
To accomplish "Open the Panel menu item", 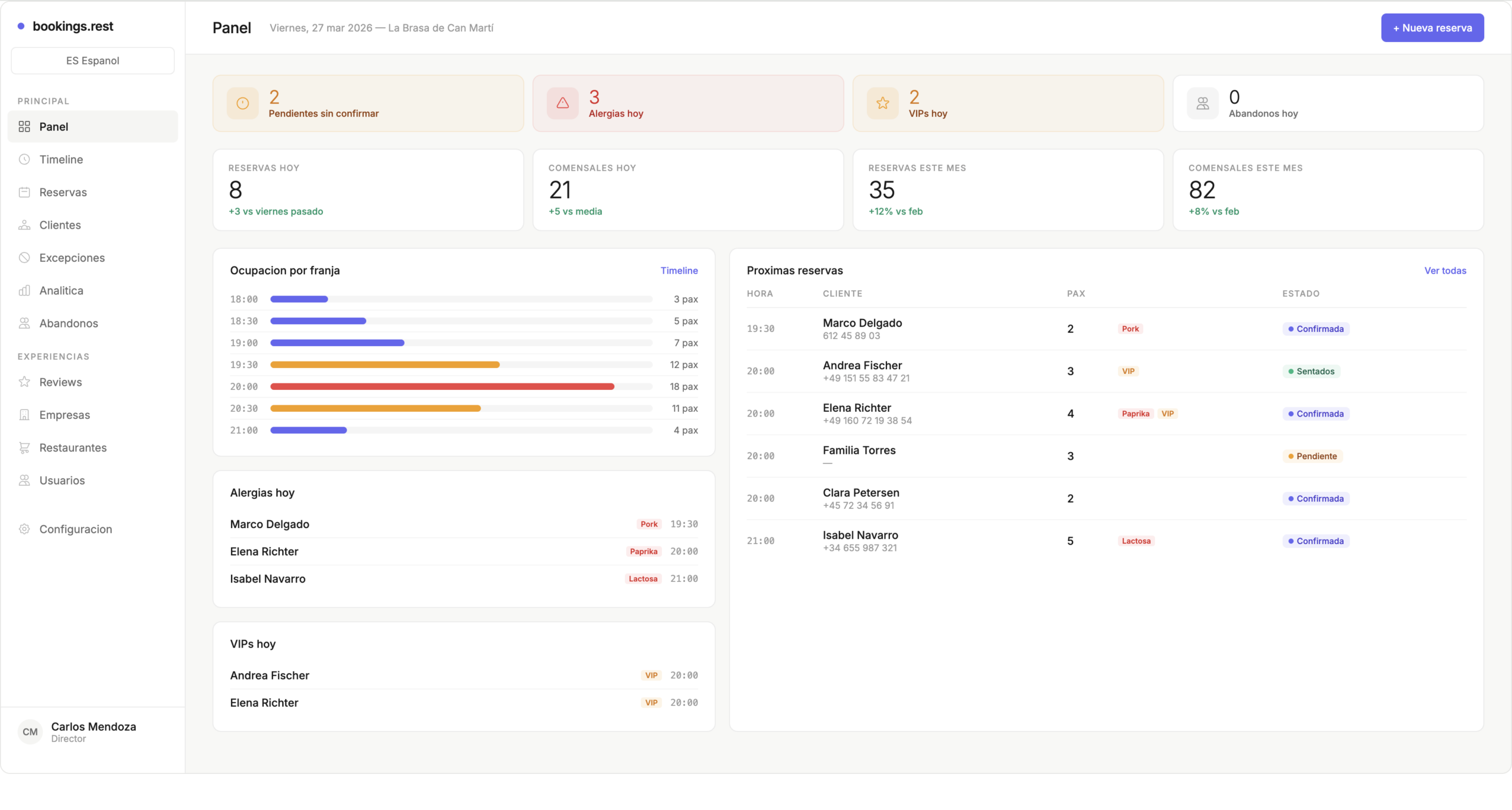I will 93,126.
